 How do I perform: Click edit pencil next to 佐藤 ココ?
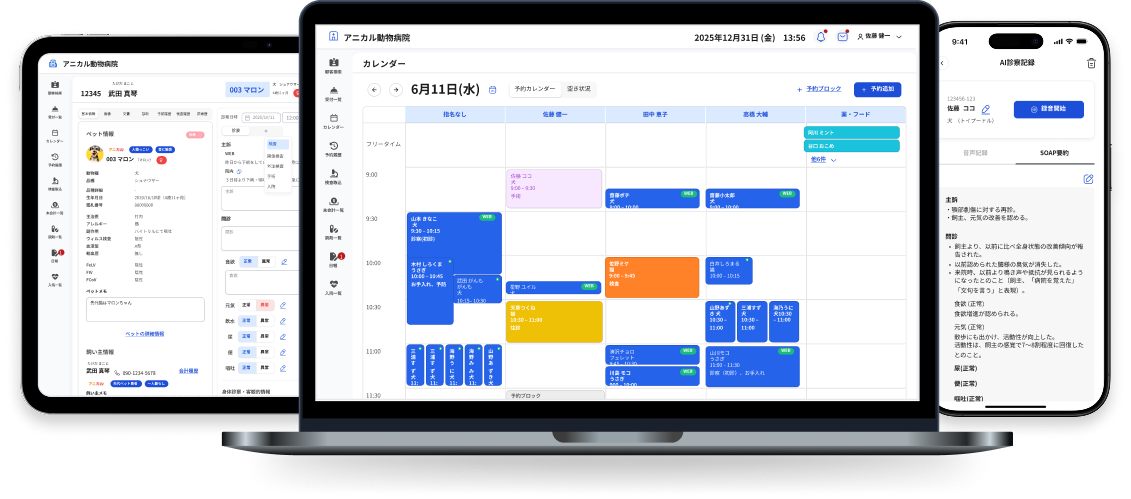(986, 109)
